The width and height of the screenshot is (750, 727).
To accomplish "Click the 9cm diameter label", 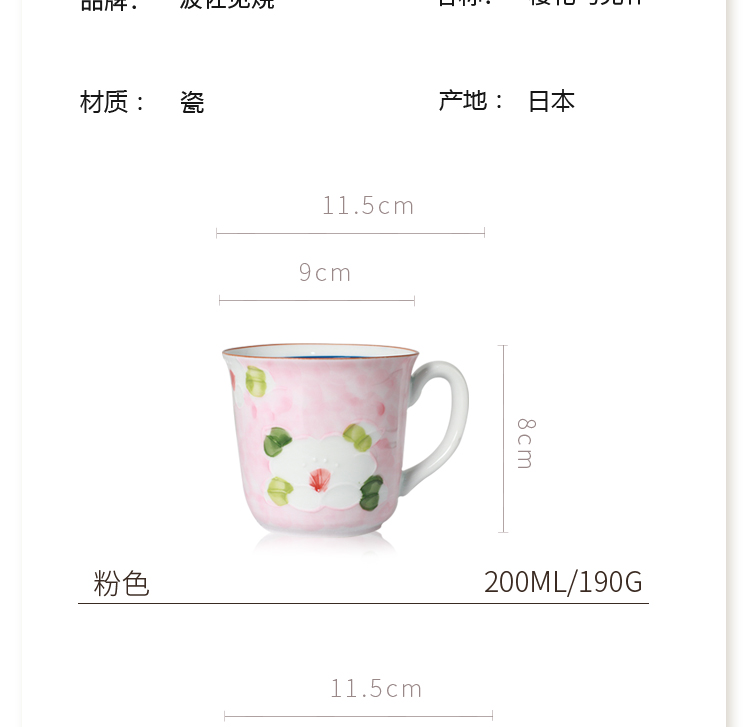I will [x=325, y=273].
